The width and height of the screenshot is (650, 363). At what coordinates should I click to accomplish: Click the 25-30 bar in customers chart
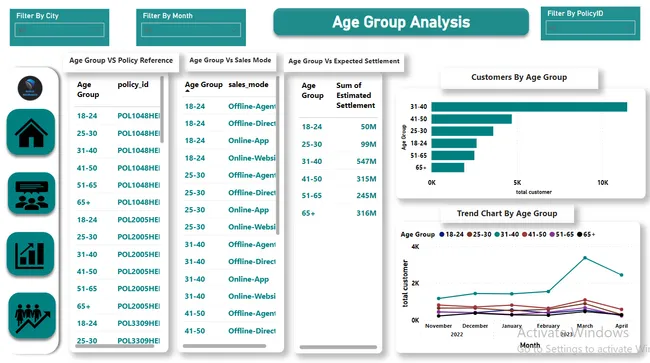point(462,131)
